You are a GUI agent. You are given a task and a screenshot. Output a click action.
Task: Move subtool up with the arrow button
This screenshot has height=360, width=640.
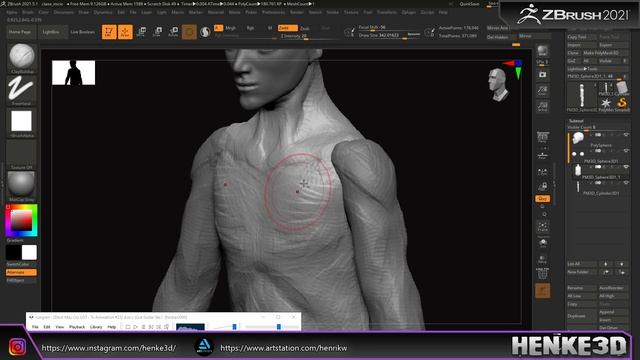pyautogui.click(x=606, y=264)
